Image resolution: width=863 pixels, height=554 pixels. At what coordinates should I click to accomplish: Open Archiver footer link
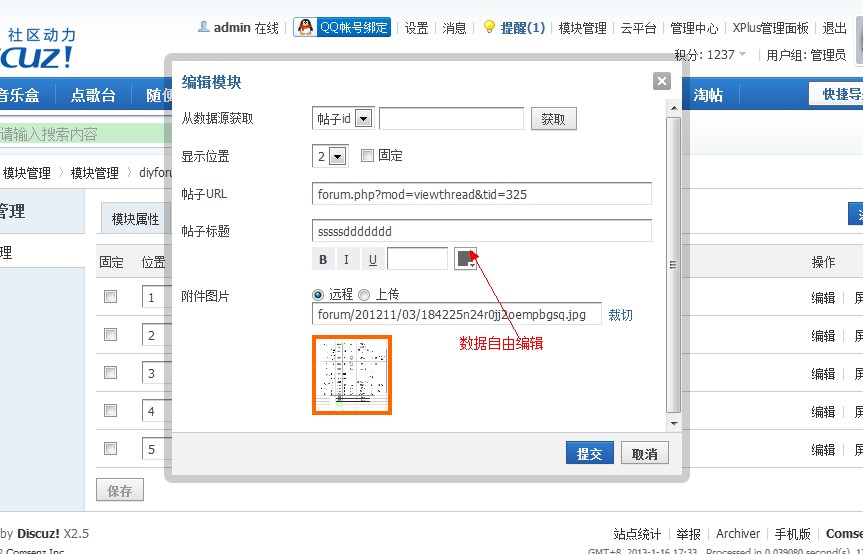pyautogui.click(x=738, y=534)
